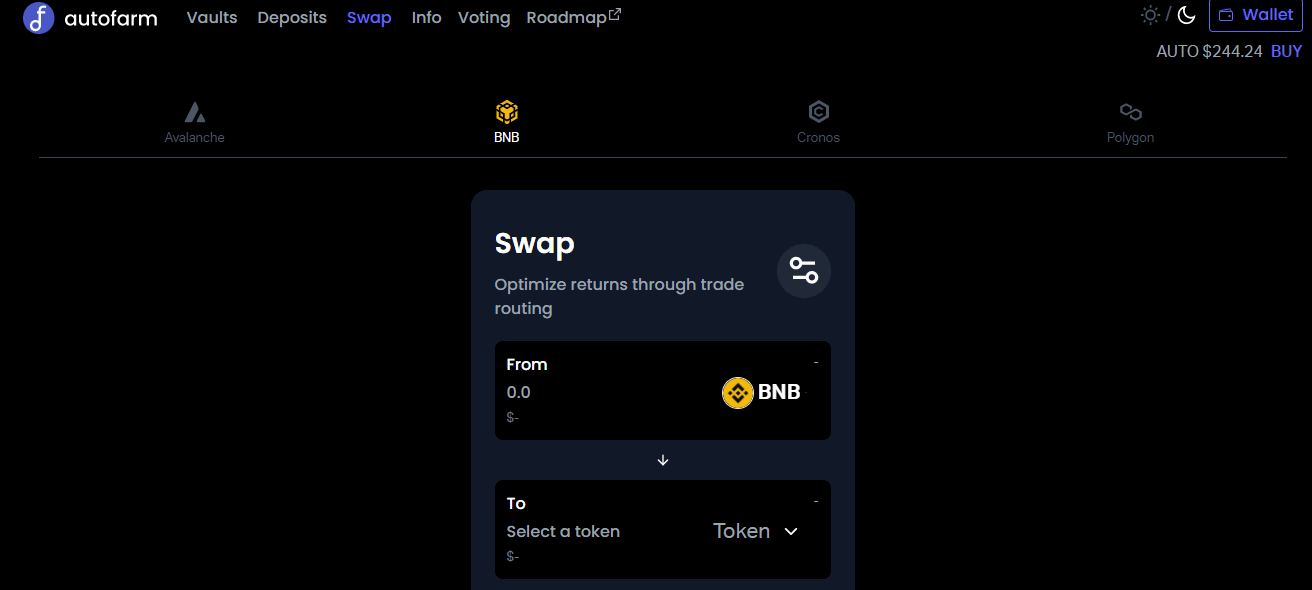
Task: Click the Wallet button
Action: [x=1255, y=15]
